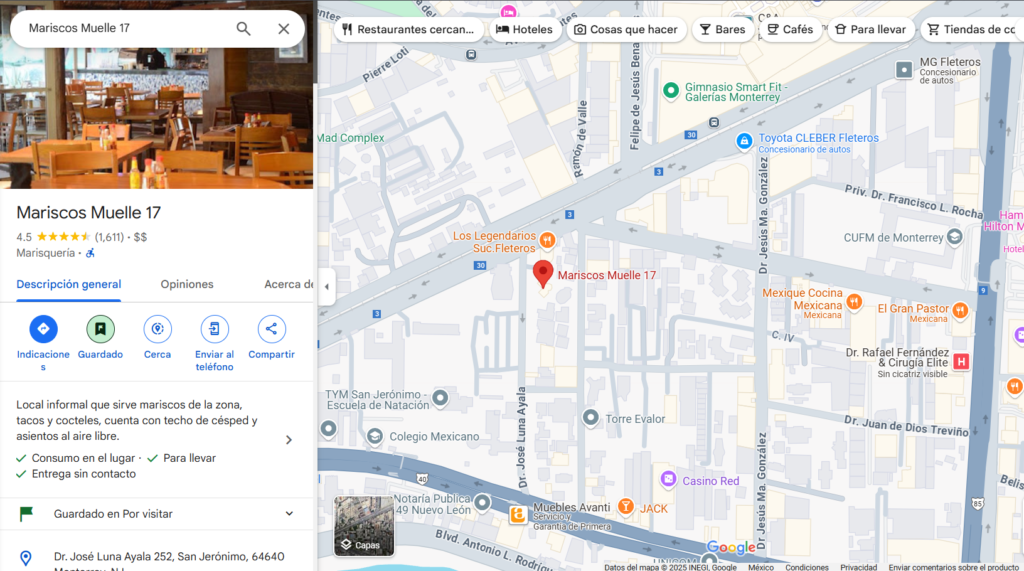
Task: Filter map by Cafés
Action: [789, 30]
